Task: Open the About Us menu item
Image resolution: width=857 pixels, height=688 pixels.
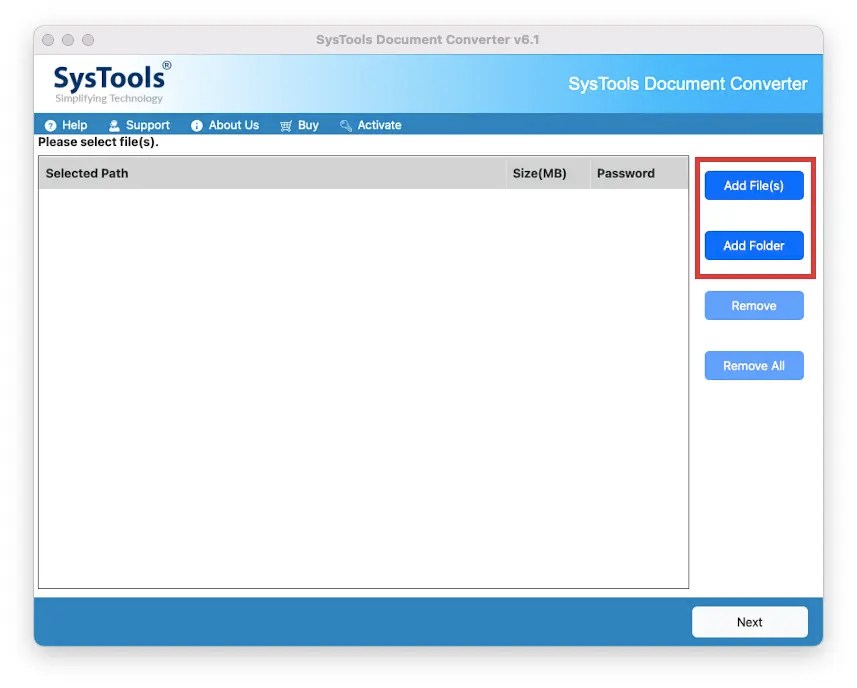Action: pyautogui.click(x=225, y=125)
